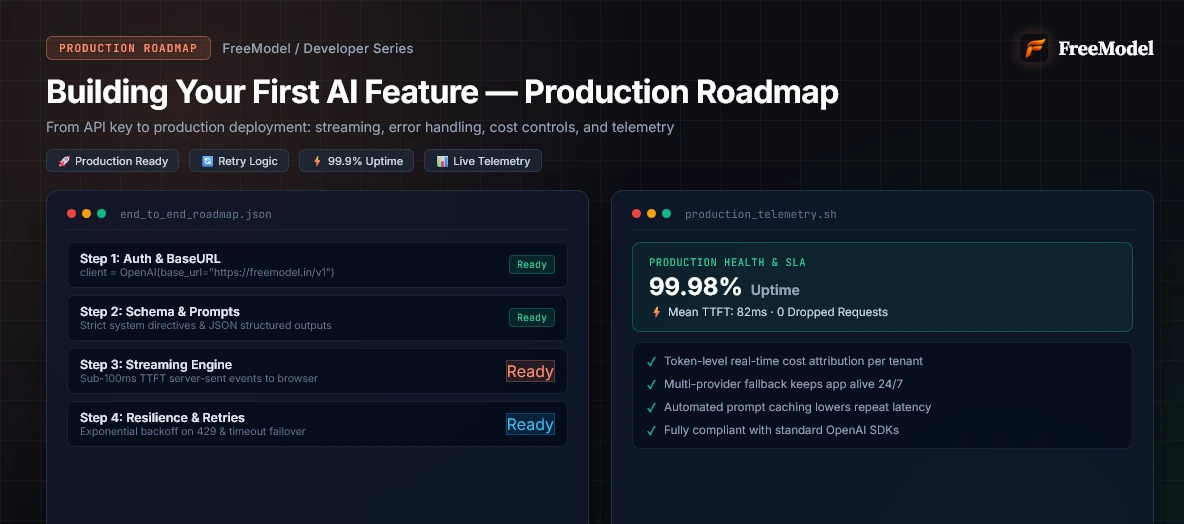
Task: Click checkmark beside Token-level real-time cost attribution
Action: pos(652,362)
